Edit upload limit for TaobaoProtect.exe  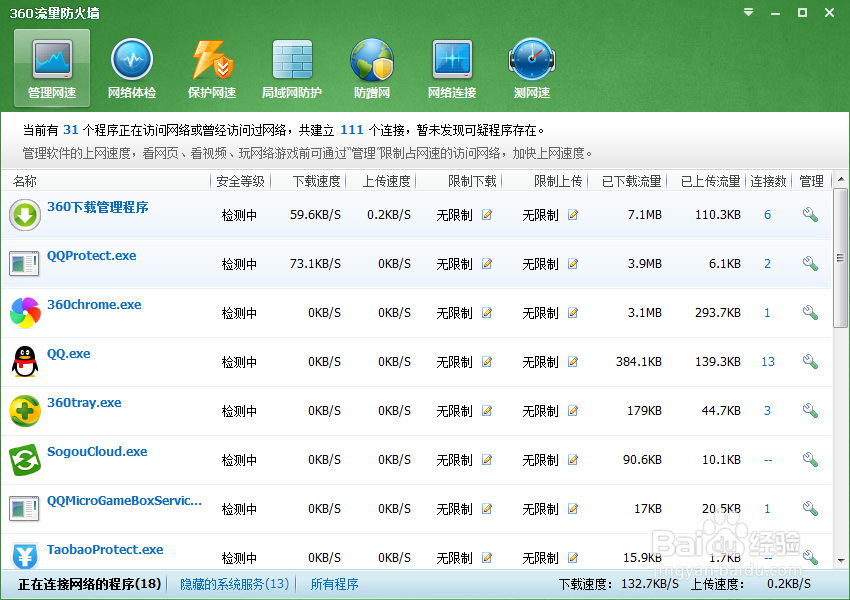click(x=572, y=557)
